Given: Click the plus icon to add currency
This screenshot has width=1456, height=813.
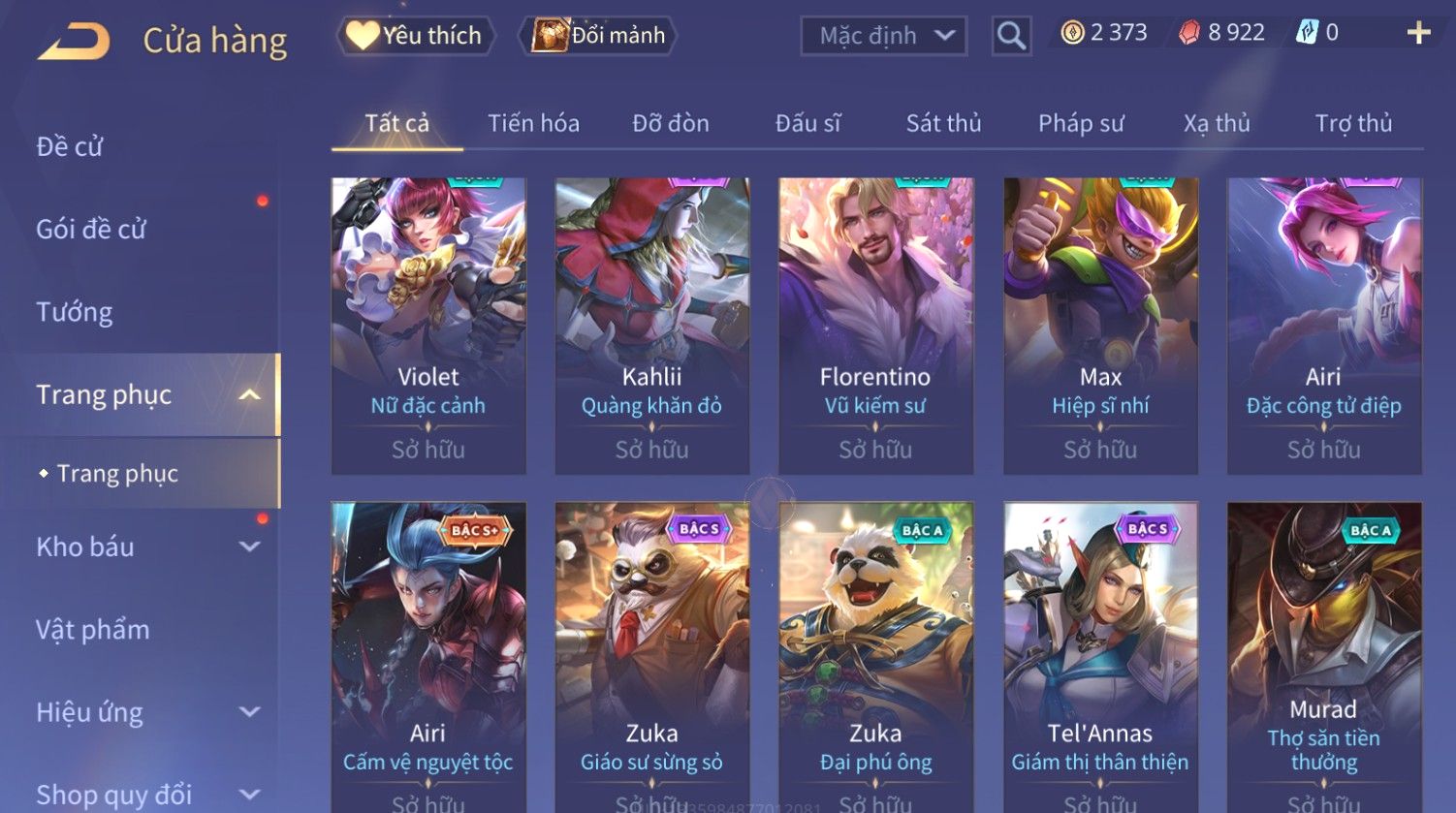Looking at the screenshot, I should click(1418, 33).
